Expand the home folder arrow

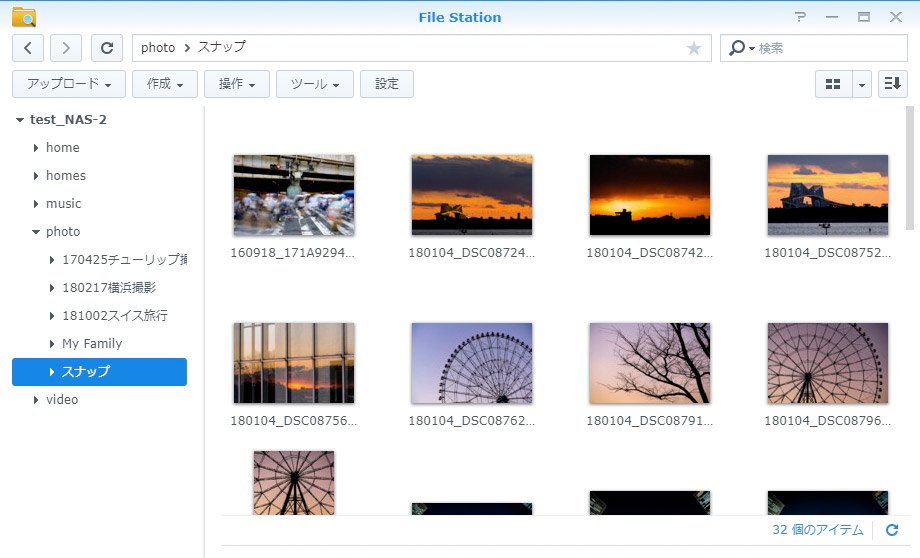coord(36,148)
